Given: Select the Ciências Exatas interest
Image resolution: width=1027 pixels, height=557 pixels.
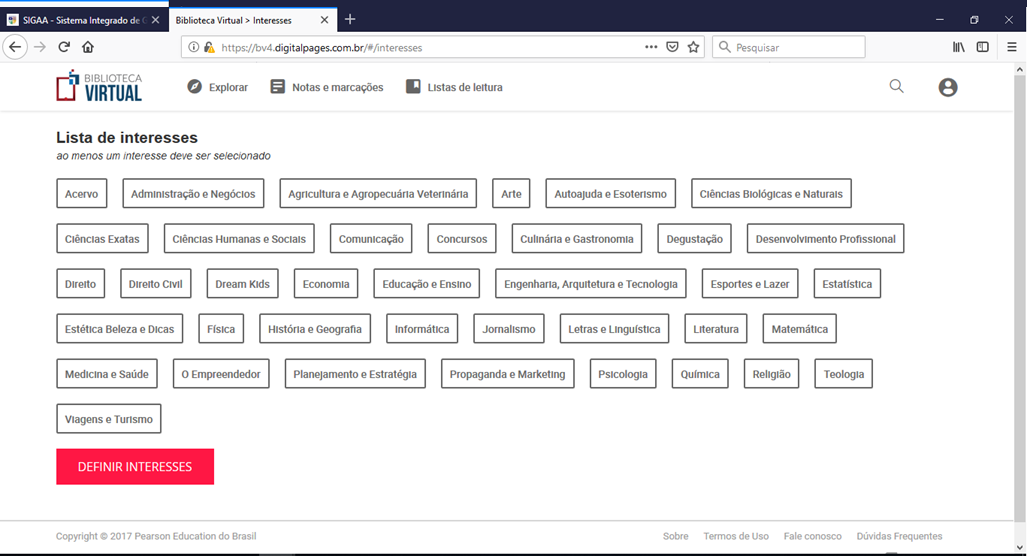Looking at the screenshot, I should (x=102, y=239).
